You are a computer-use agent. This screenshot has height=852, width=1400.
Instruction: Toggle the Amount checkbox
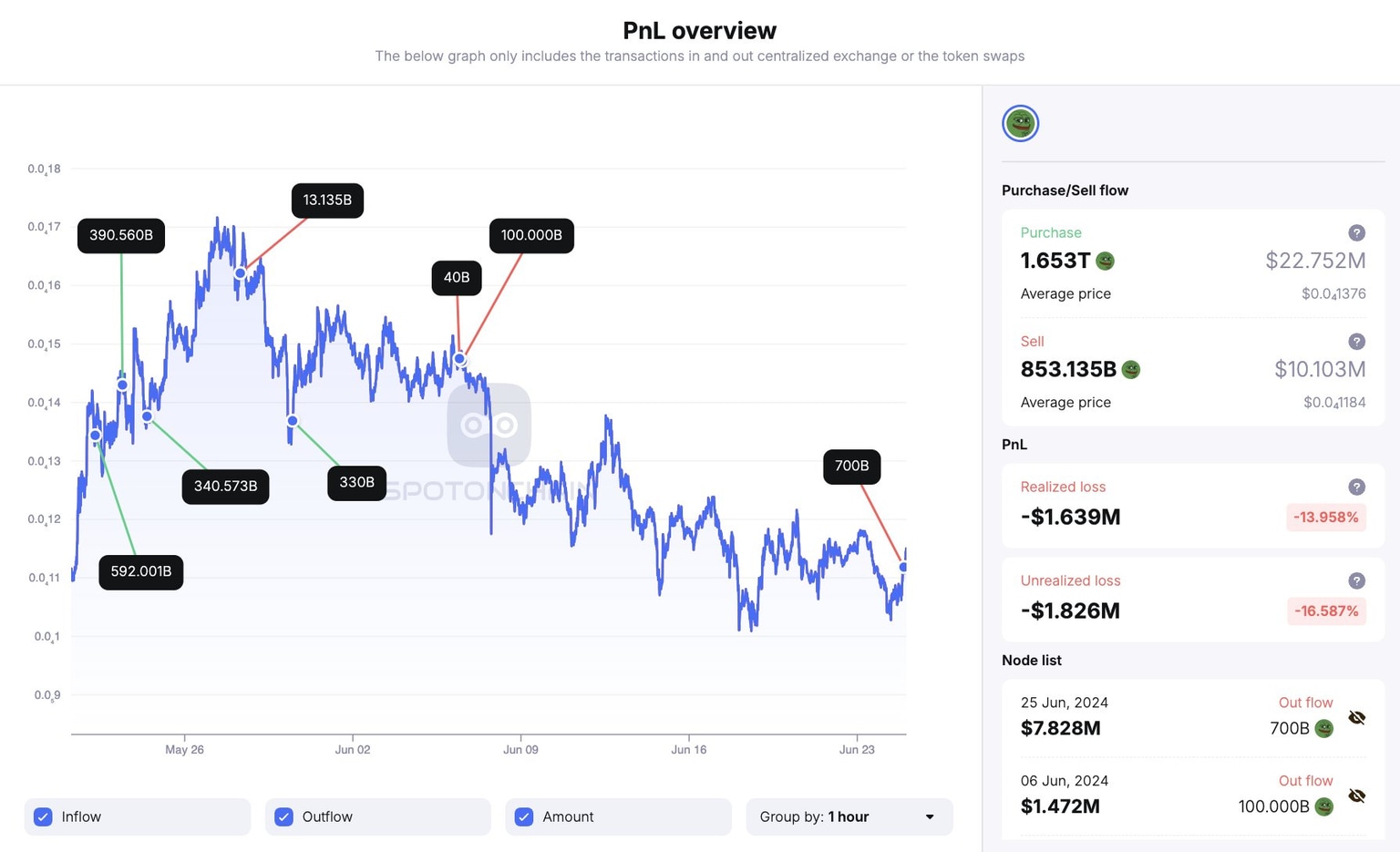tap(524, 816)
